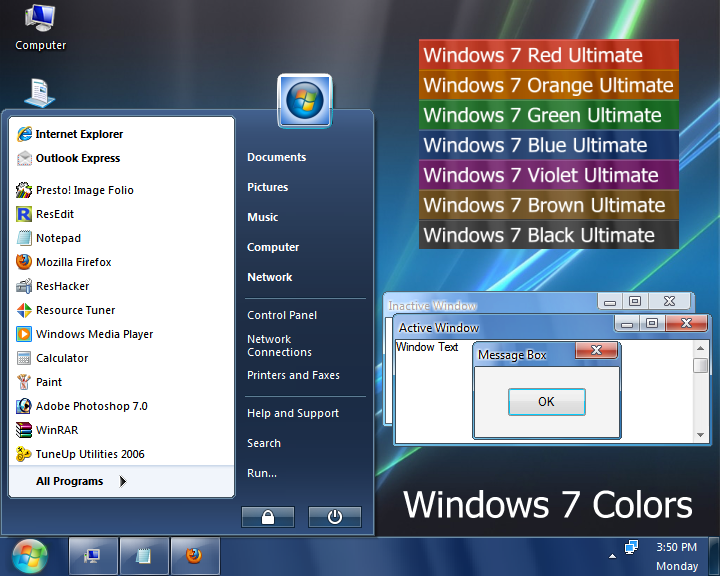The height and width of the screenshot is (576, 720).
Task: Select the Windows 7 Red Ultimate swatch
Action: (549, 55)
